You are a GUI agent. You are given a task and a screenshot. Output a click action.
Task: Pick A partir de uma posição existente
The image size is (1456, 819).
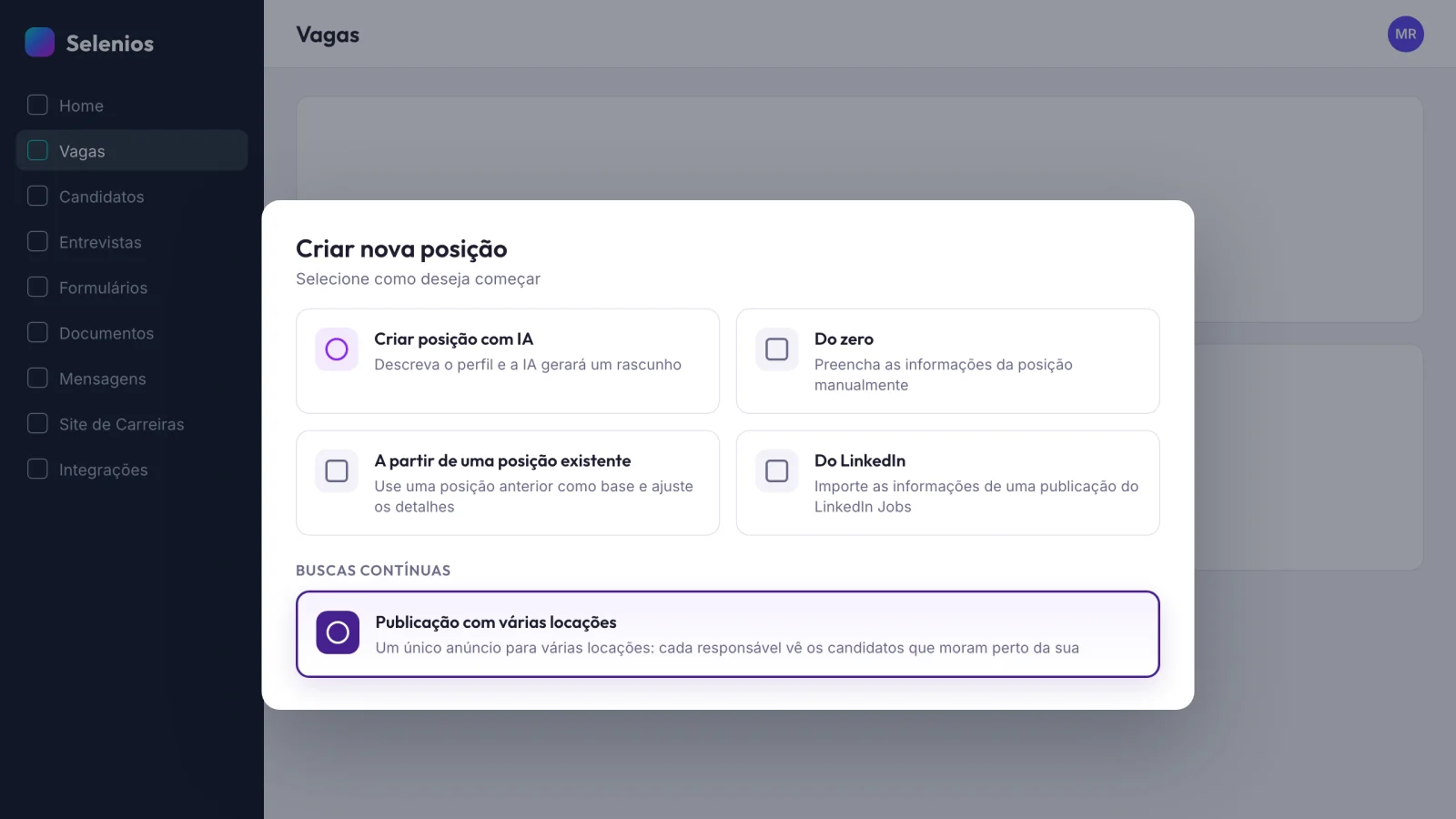(508, 483)
